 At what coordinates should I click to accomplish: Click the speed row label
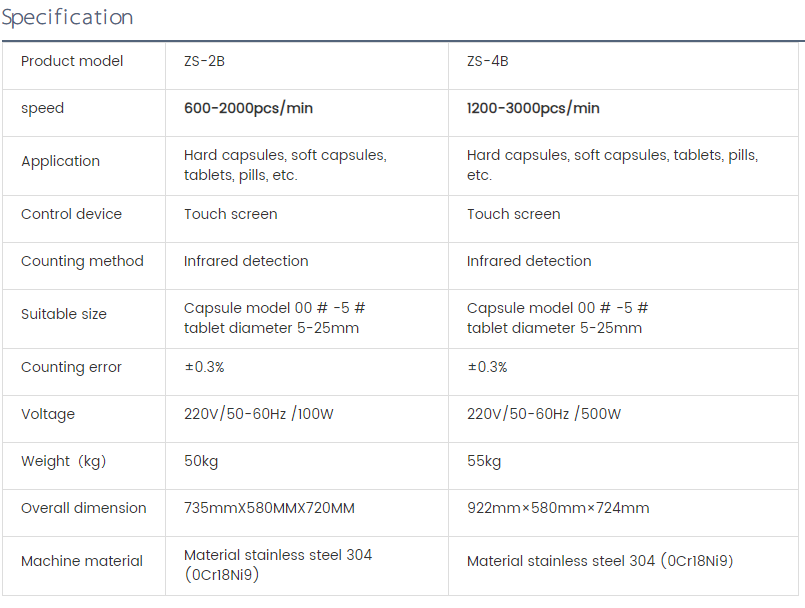(x=42, y=108)
